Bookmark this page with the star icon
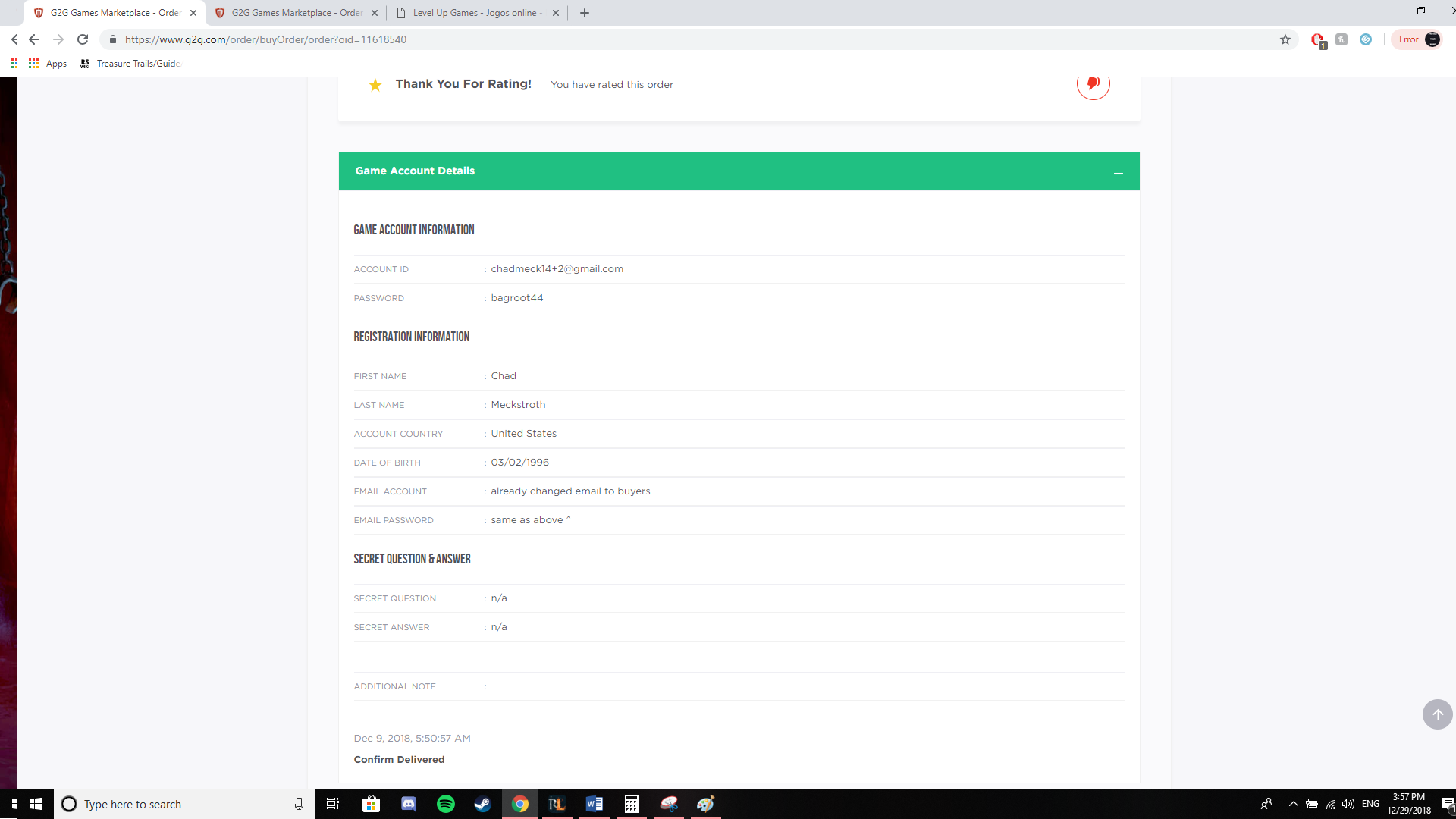This screenshot has width=1456, height=819. coord(1285,39)
